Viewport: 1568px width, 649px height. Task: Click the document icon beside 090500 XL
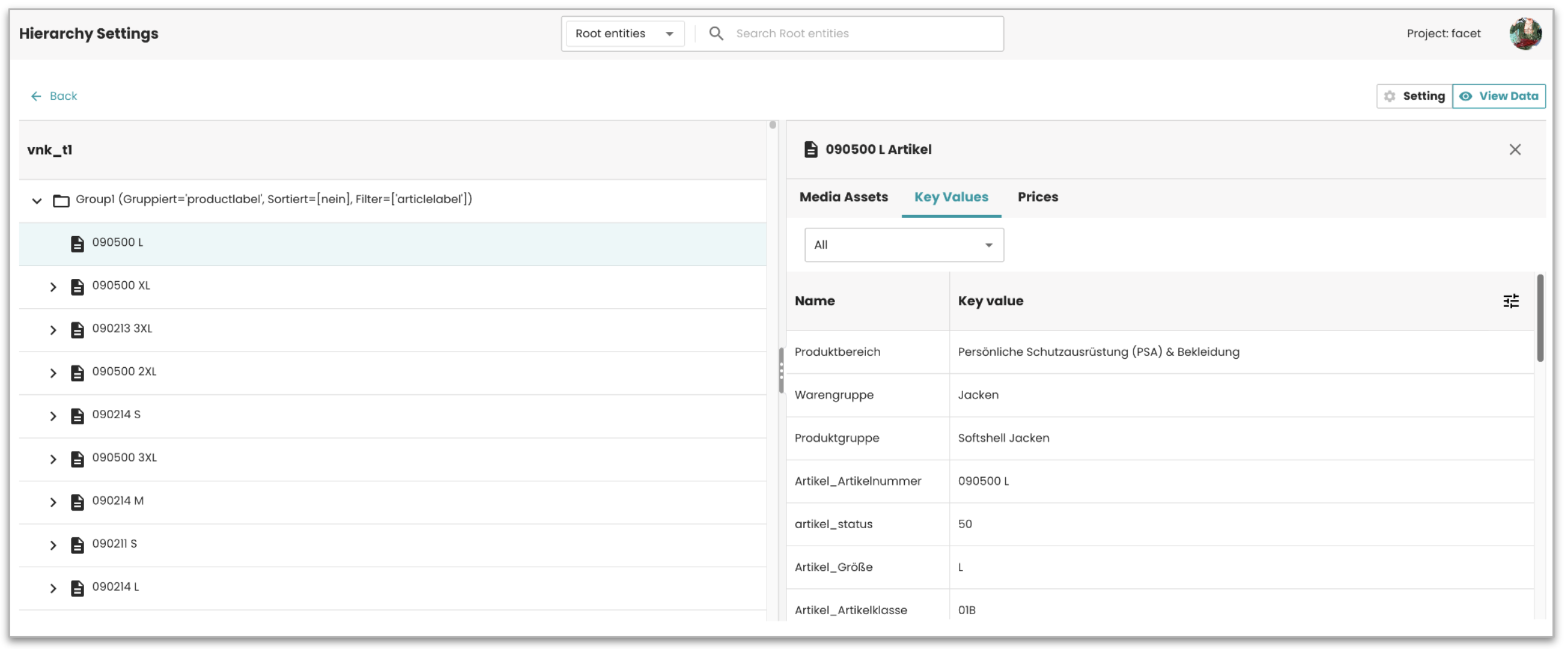[78, 287]
